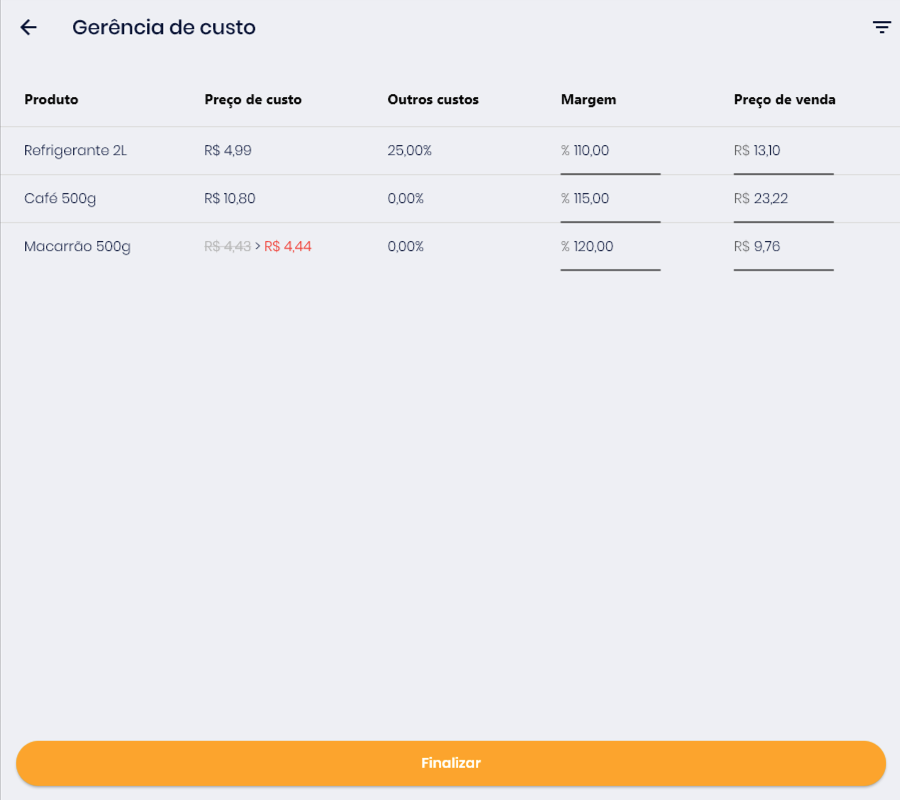The width and height of the screenshot is (900, 800).
Task: Select the Café 500g product row
Action: click(x=60, y=199)
